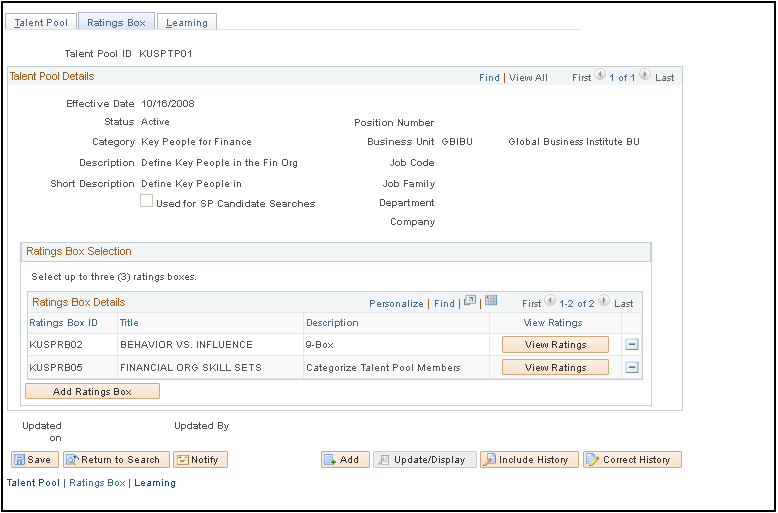Sort by Description column header
This screenshot has width=778, height=513.
(x=332, y=323)
